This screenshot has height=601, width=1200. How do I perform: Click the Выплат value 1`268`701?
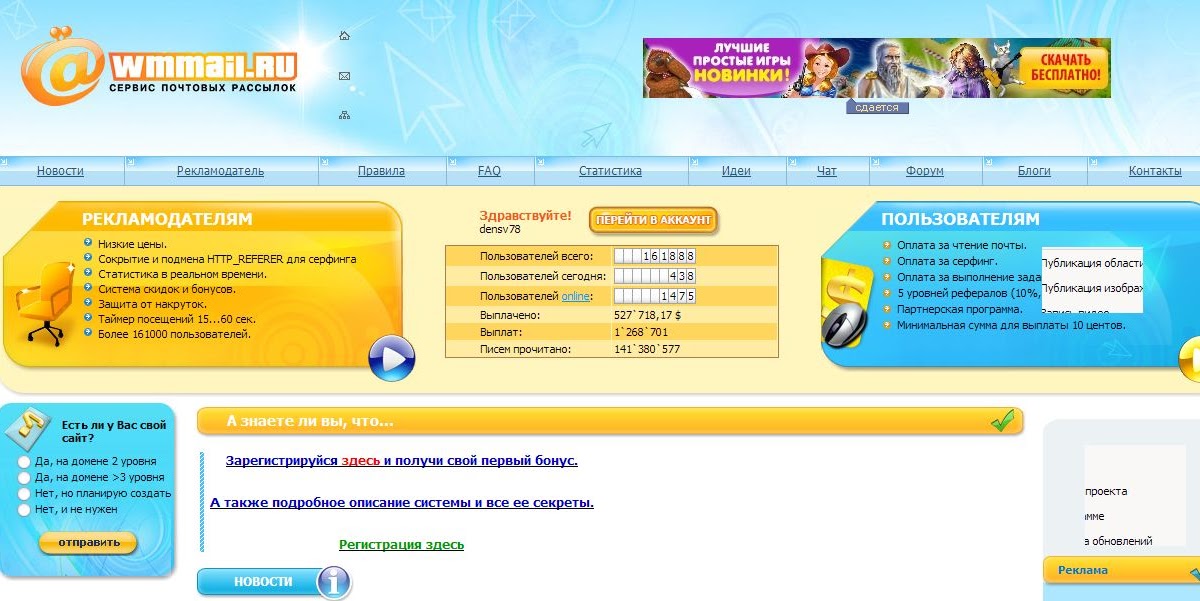(641, 332)
